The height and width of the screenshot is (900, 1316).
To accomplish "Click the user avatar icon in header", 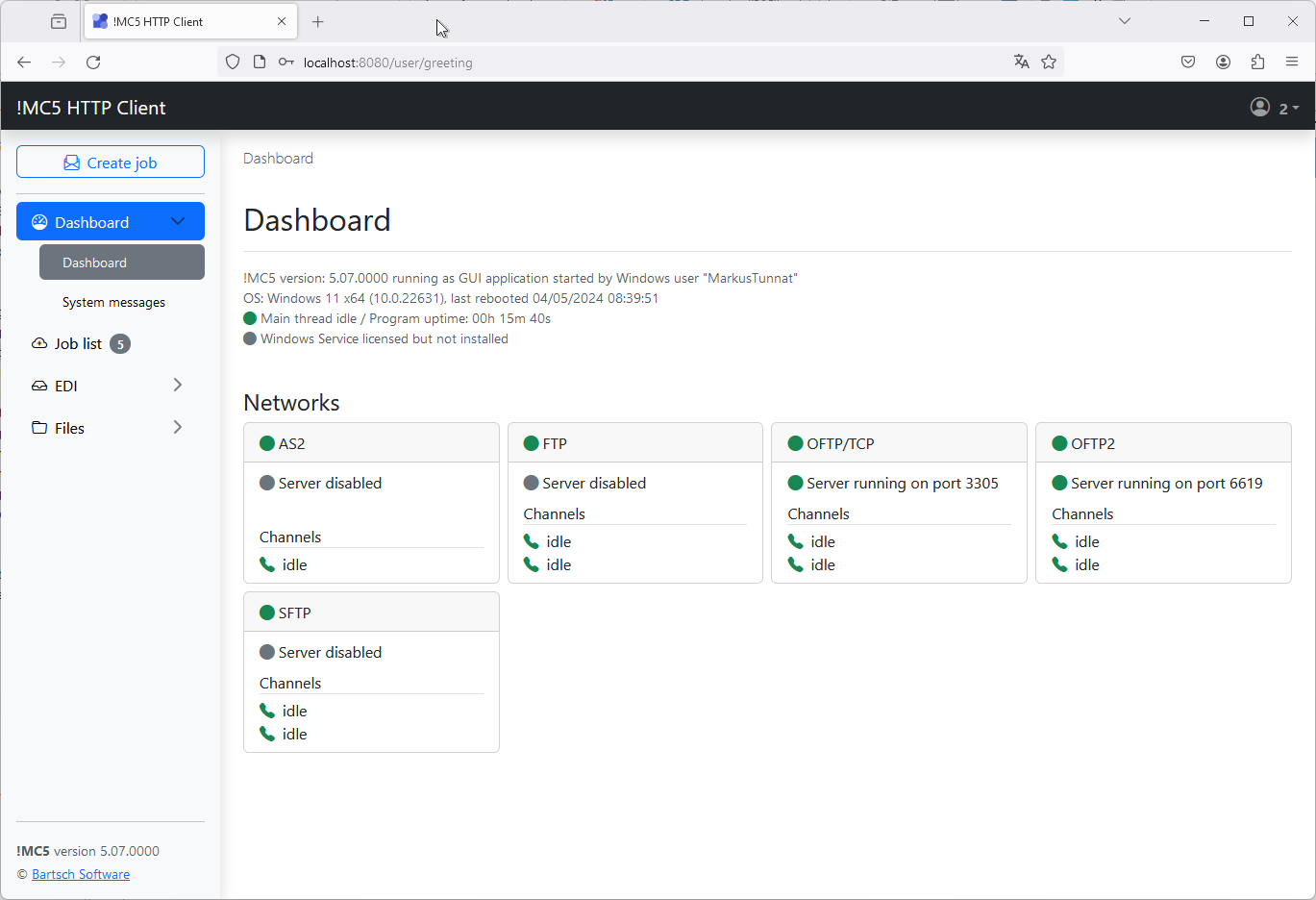I will pyautogui.click(x=1260, y=107).
